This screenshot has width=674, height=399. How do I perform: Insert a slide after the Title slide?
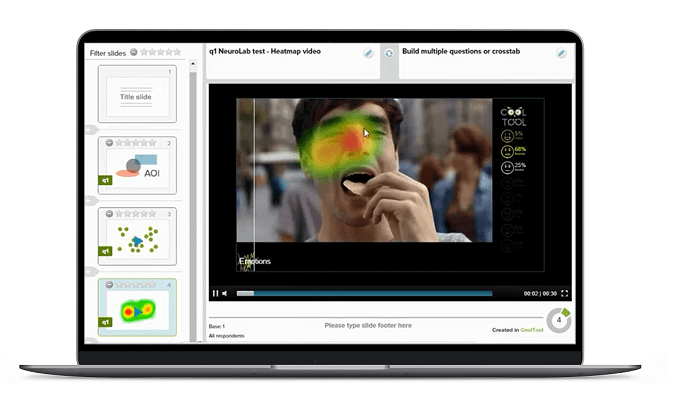click(91, 129)
